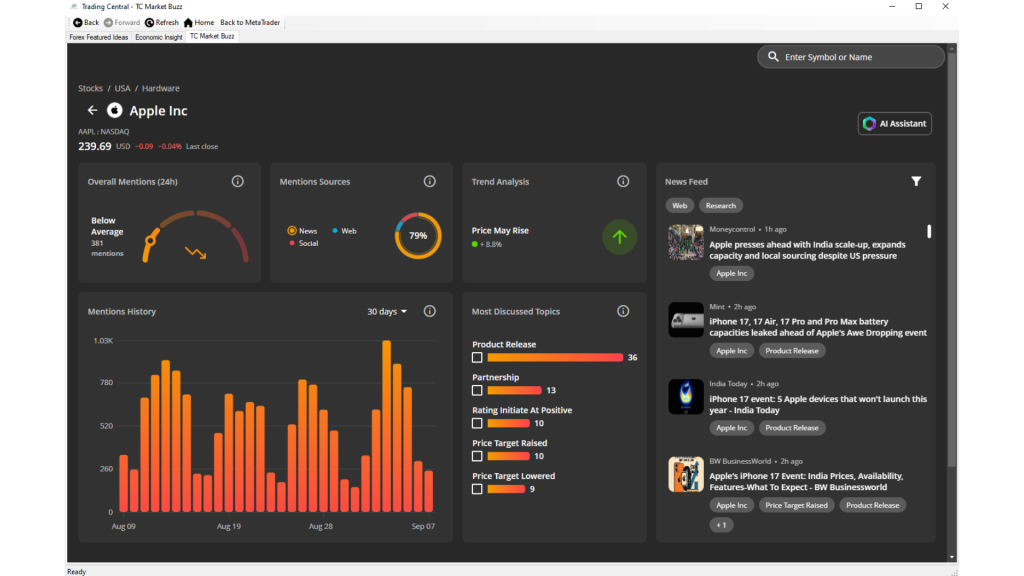Screen dimensions: 1024x576
Task: Open the Hardware breadcrumb link
Action: (x=161, y=88)
